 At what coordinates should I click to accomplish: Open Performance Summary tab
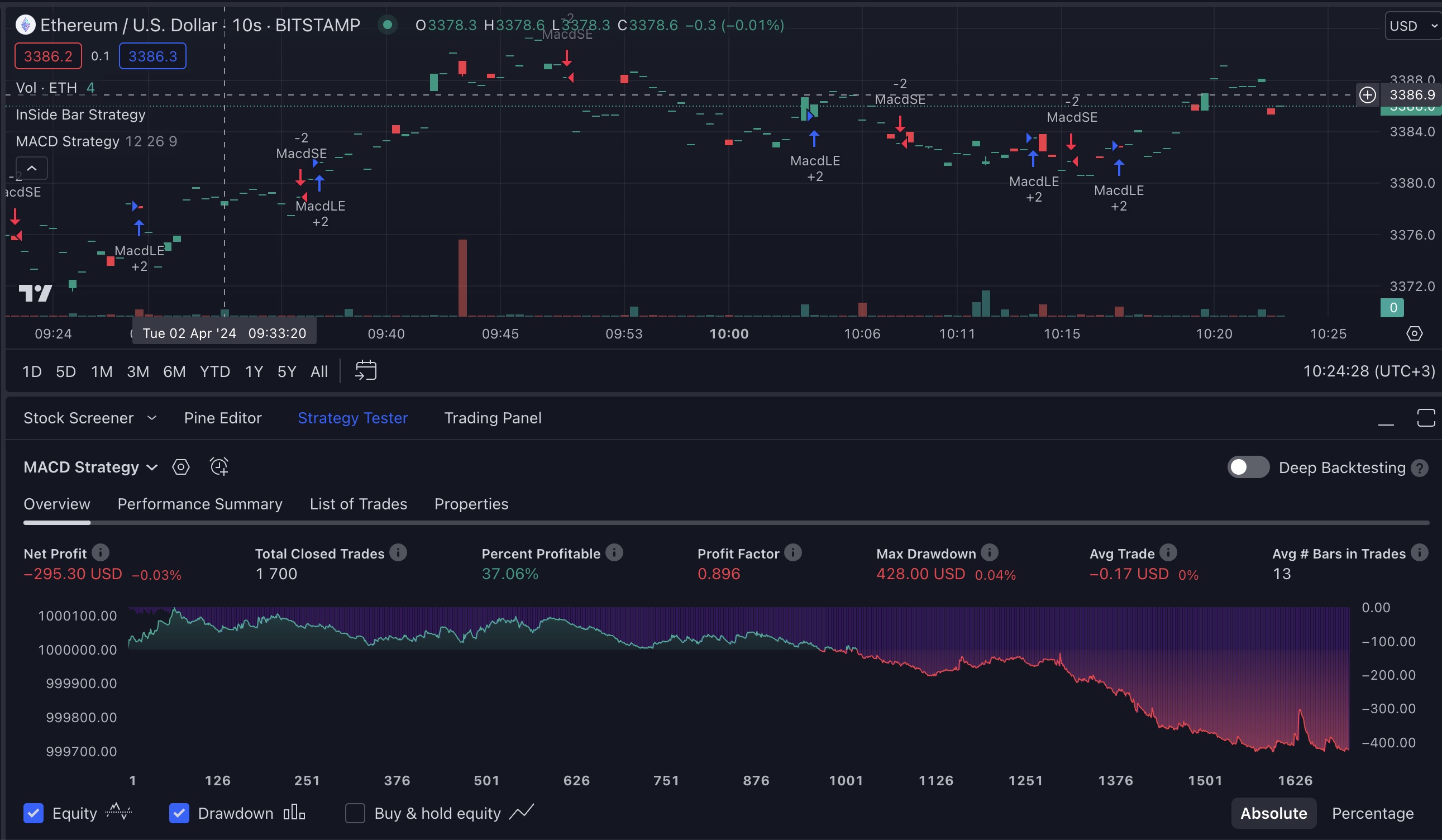pos(200,504)
